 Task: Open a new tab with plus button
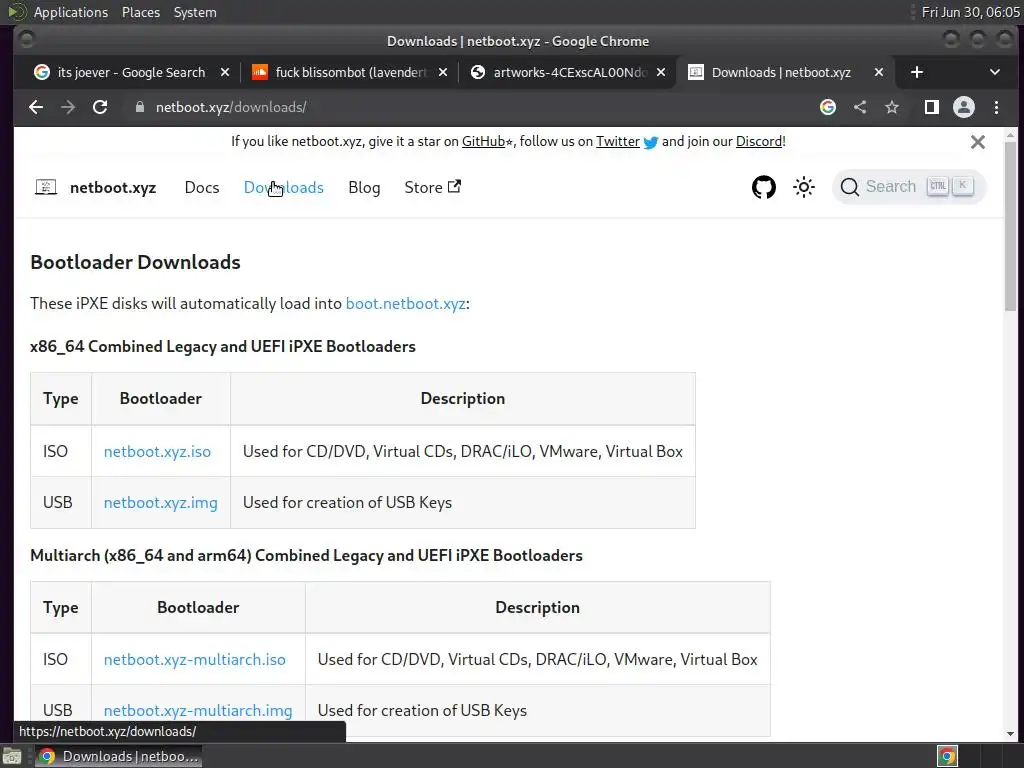pos(917,72)
